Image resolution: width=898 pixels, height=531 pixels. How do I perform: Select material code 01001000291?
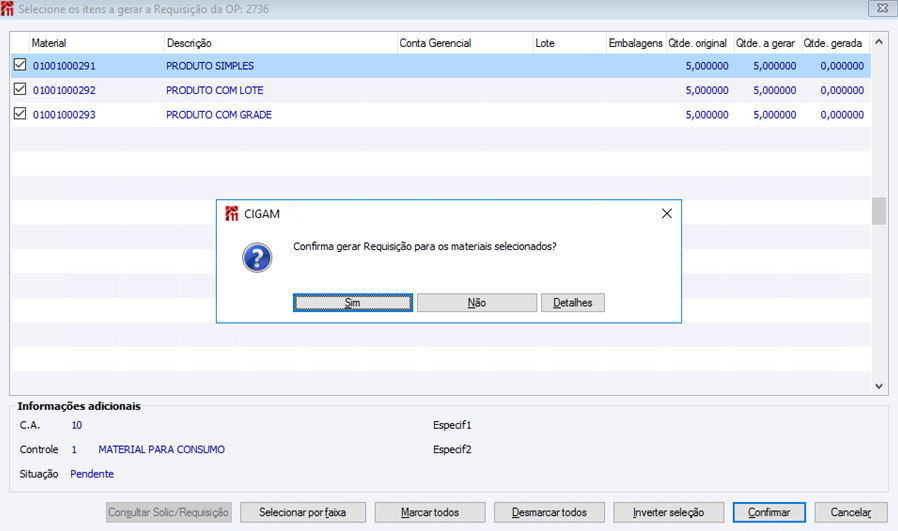point(64,66)
